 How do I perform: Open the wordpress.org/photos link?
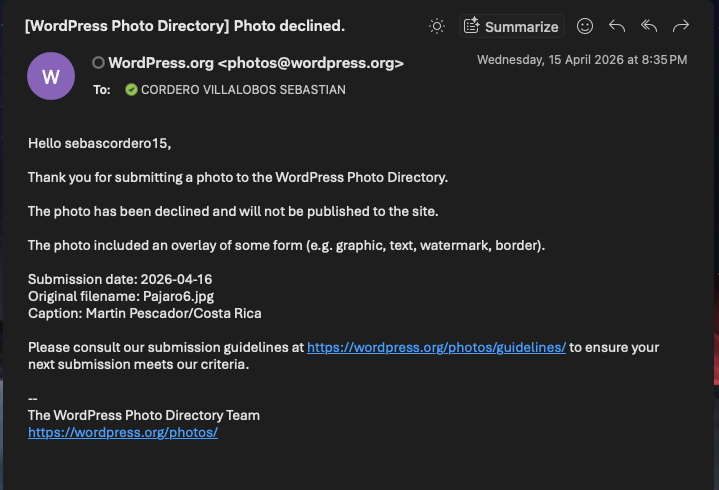coord(123,433)
